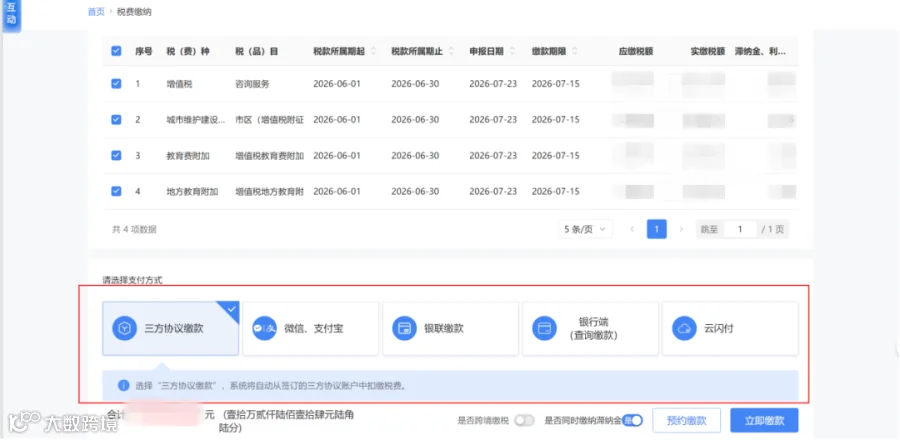Go to previous page arrow
The width and height of the screenshot is (900, 440).
click(632, 229)
